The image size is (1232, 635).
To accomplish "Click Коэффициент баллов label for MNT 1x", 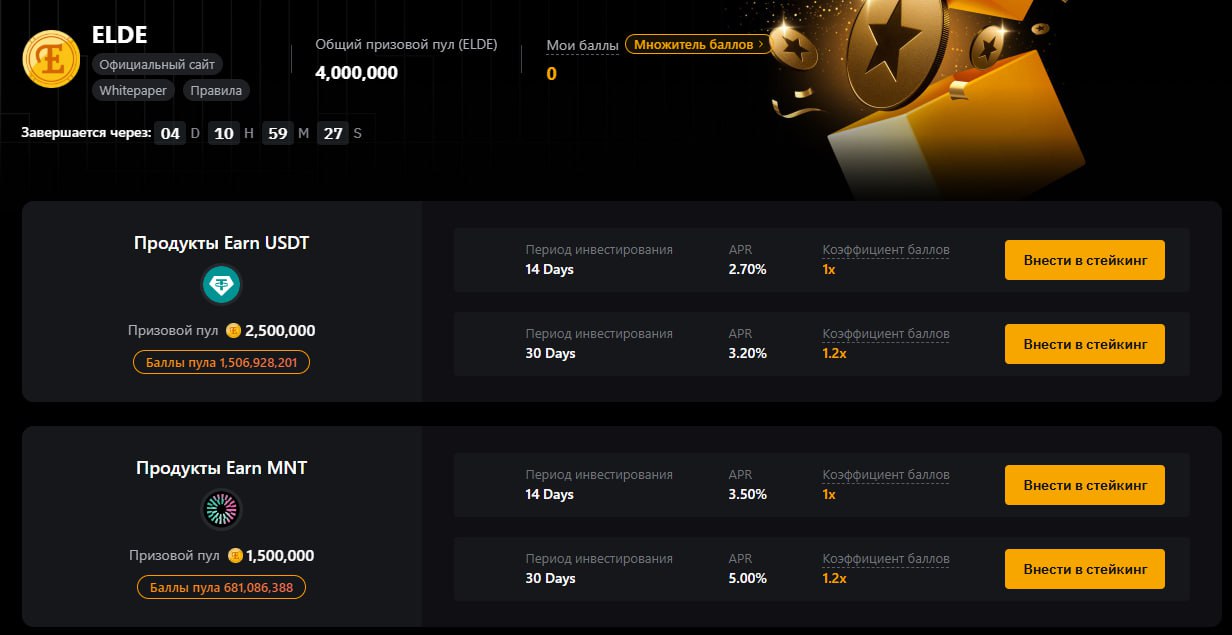I will coord(886,475).
